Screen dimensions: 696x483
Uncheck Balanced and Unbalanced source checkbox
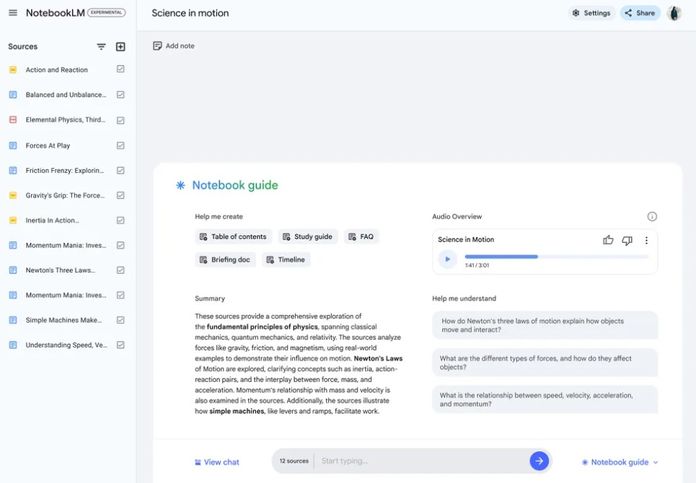(x=120, y=95)
